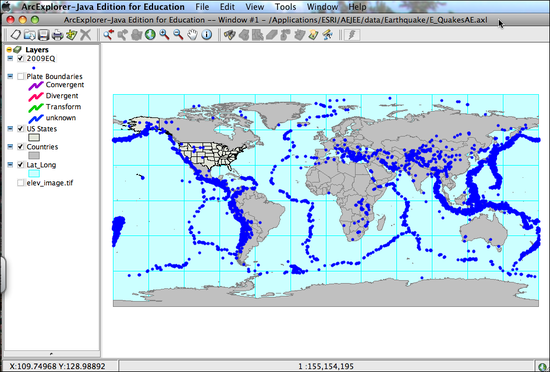550x372 pixels.
Task: Click the blue 2009EQ point symbol
Action: 34,68
